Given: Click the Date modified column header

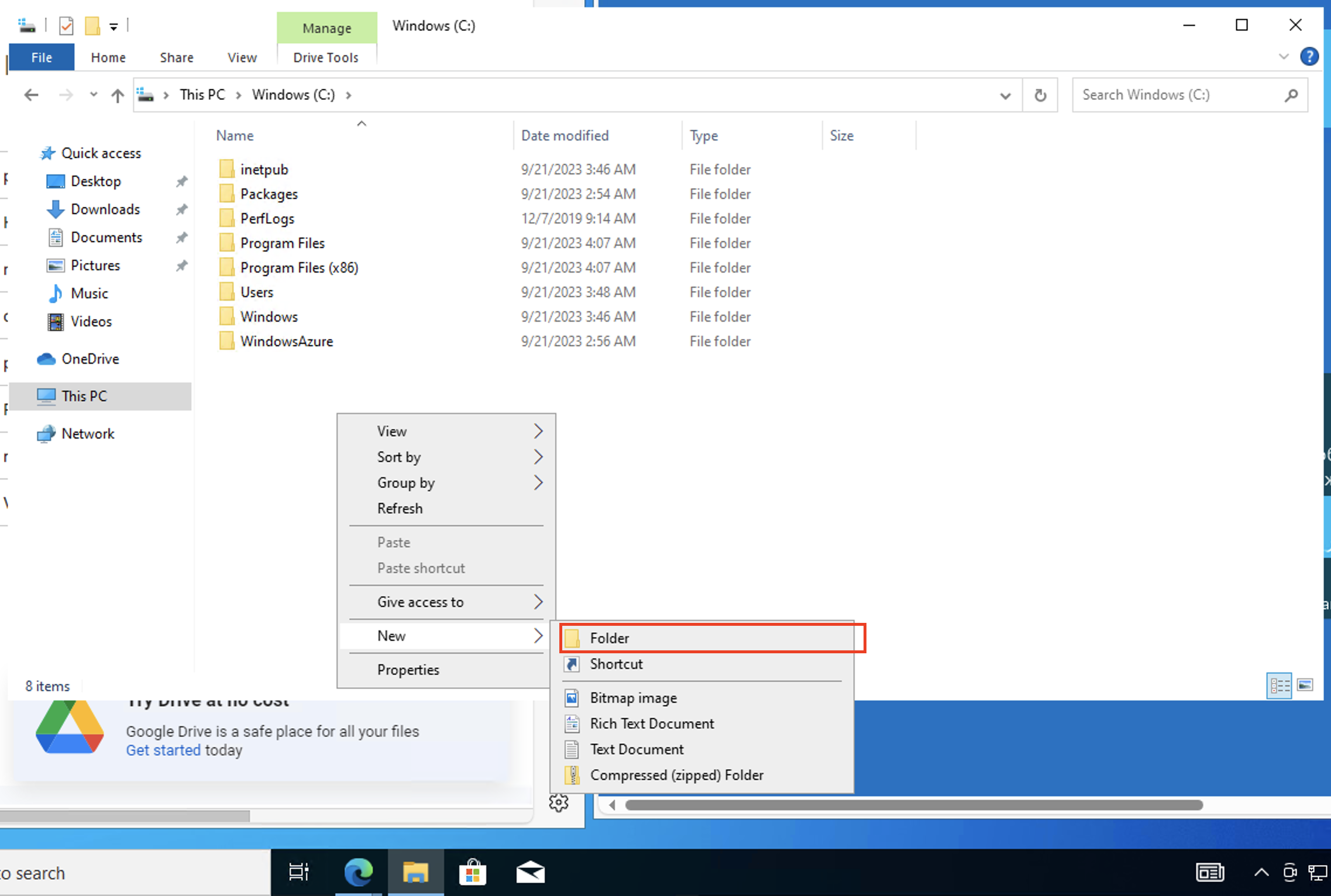Looking at the screenshot, I should pos(565,136).
